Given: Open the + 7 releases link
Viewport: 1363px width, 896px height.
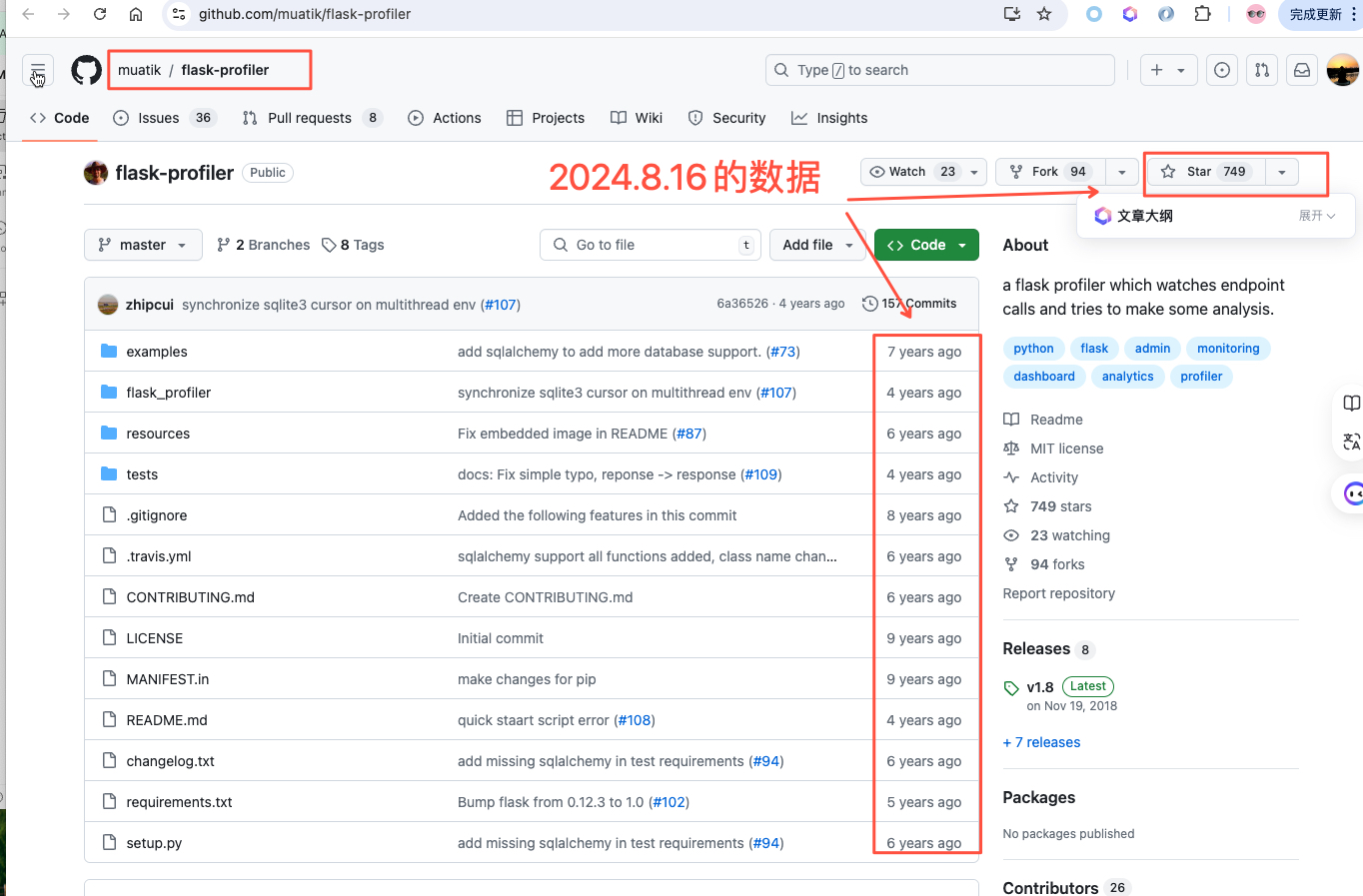Looking at the screenshot, I should [1041, 742].
